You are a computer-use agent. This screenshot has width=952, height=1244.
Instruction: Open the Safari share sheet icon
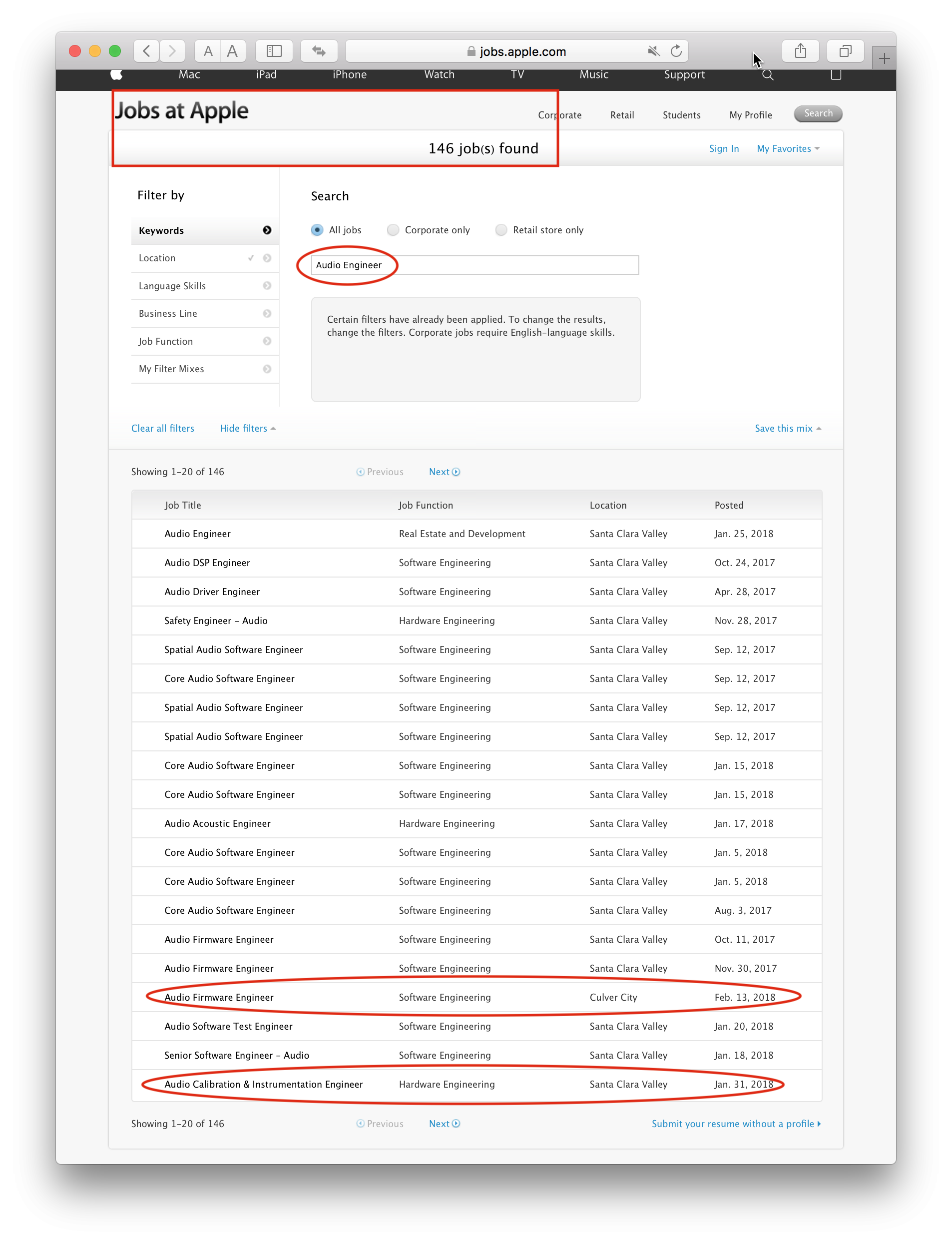click(800, 51)
